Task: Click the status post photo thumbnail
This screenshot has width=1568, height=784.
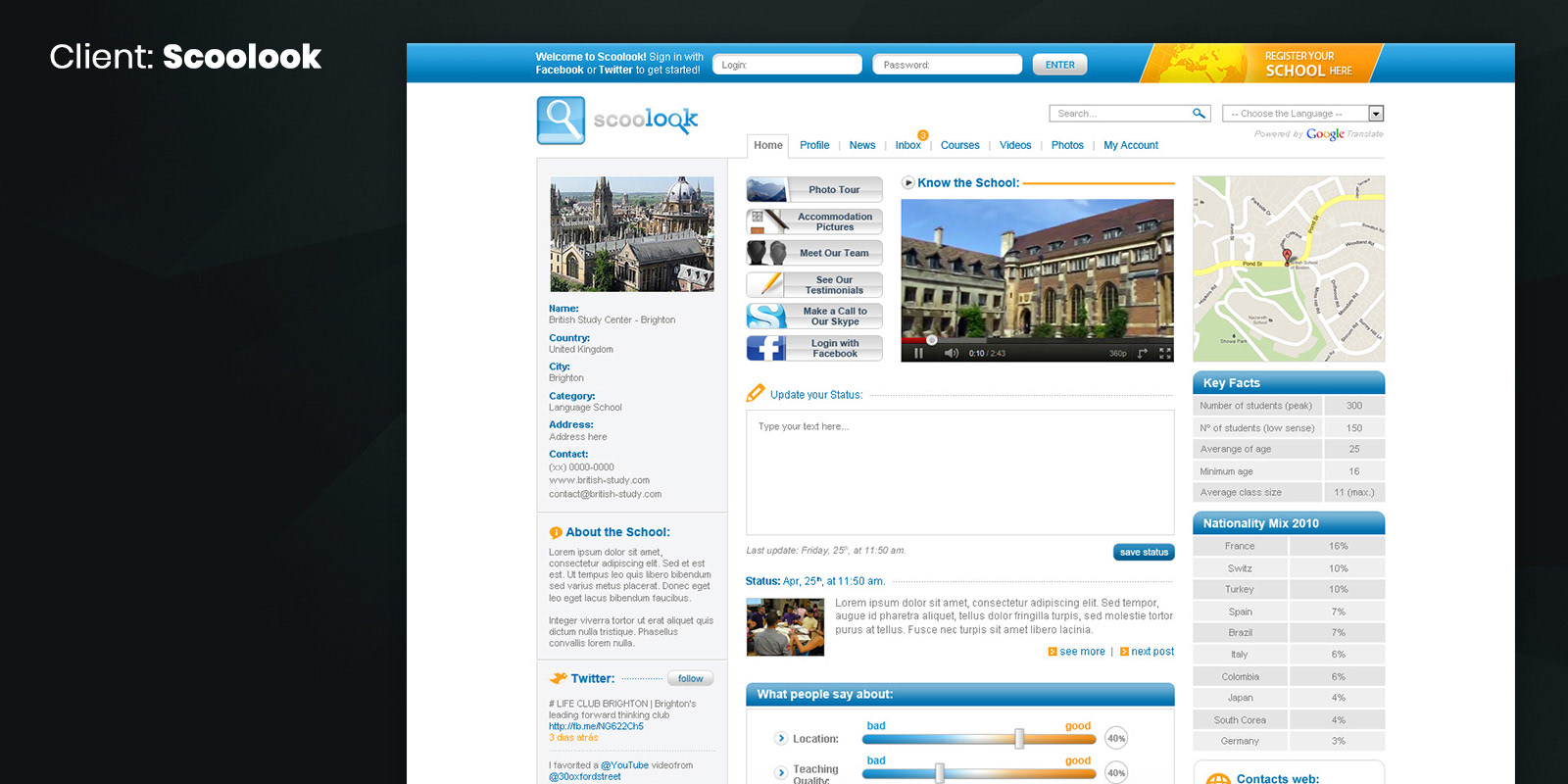Action: point(785,627)
